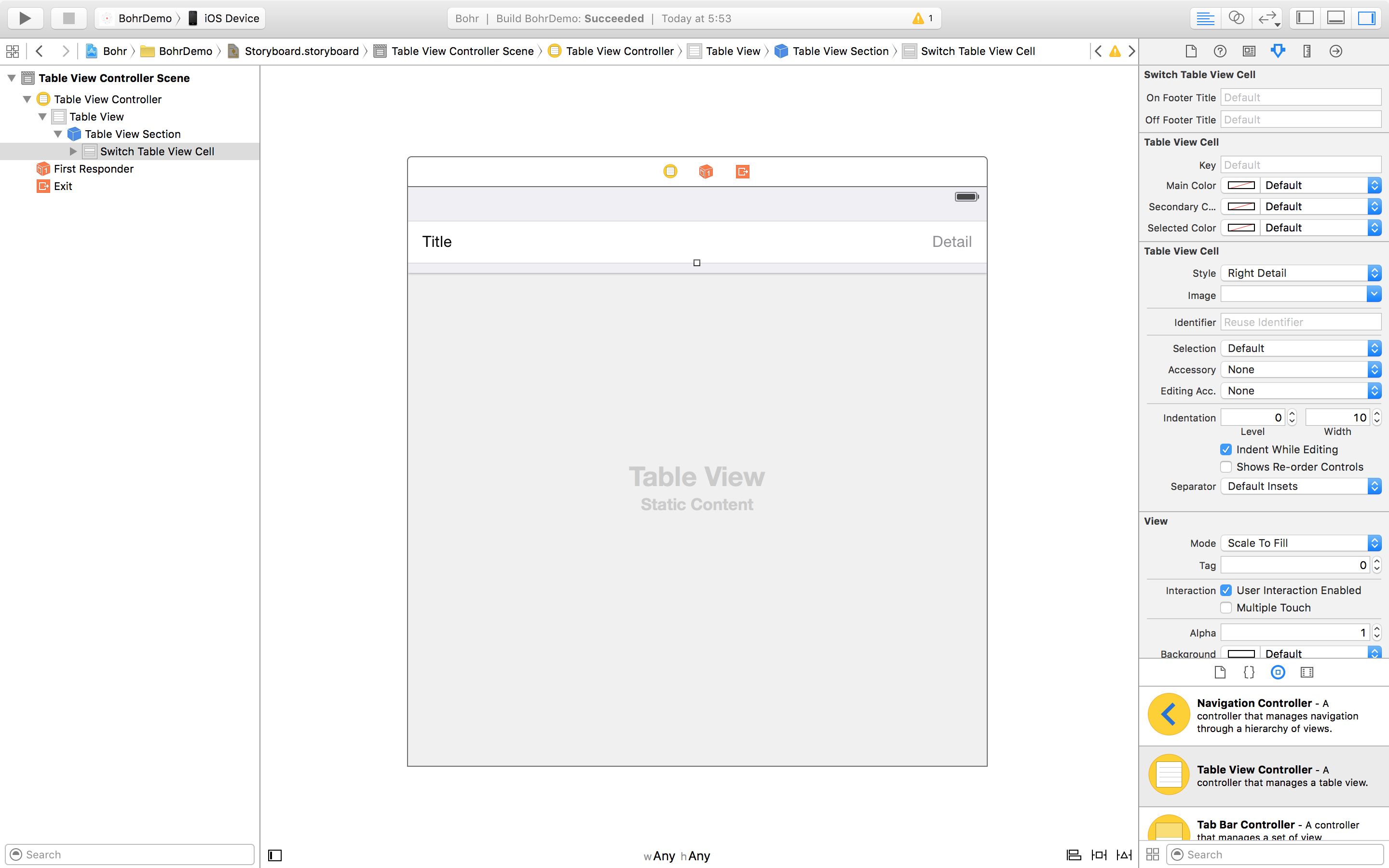
Task: Select Table View Section in breadcrumb
Action: [x=840, y=51]
